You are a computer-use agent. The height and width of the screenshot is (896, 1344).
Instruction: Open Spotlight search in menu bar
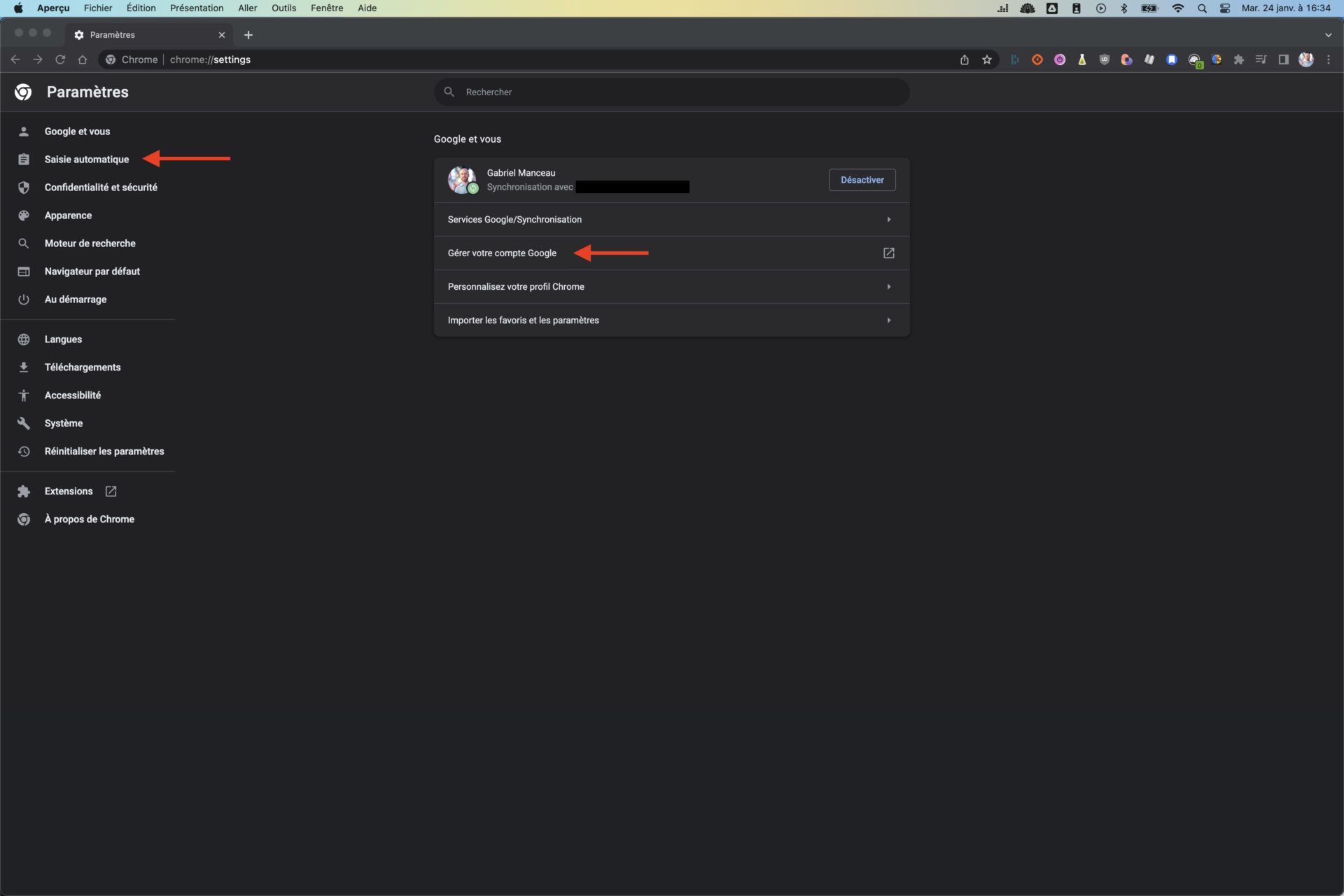pyautogui.click(x=1202, y=8)
